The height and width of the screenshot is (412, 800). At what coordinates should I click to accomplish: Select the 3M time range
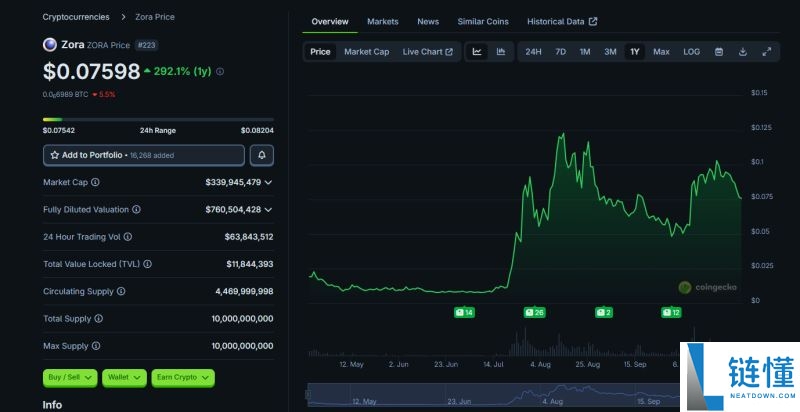click(x=610, y=52)
